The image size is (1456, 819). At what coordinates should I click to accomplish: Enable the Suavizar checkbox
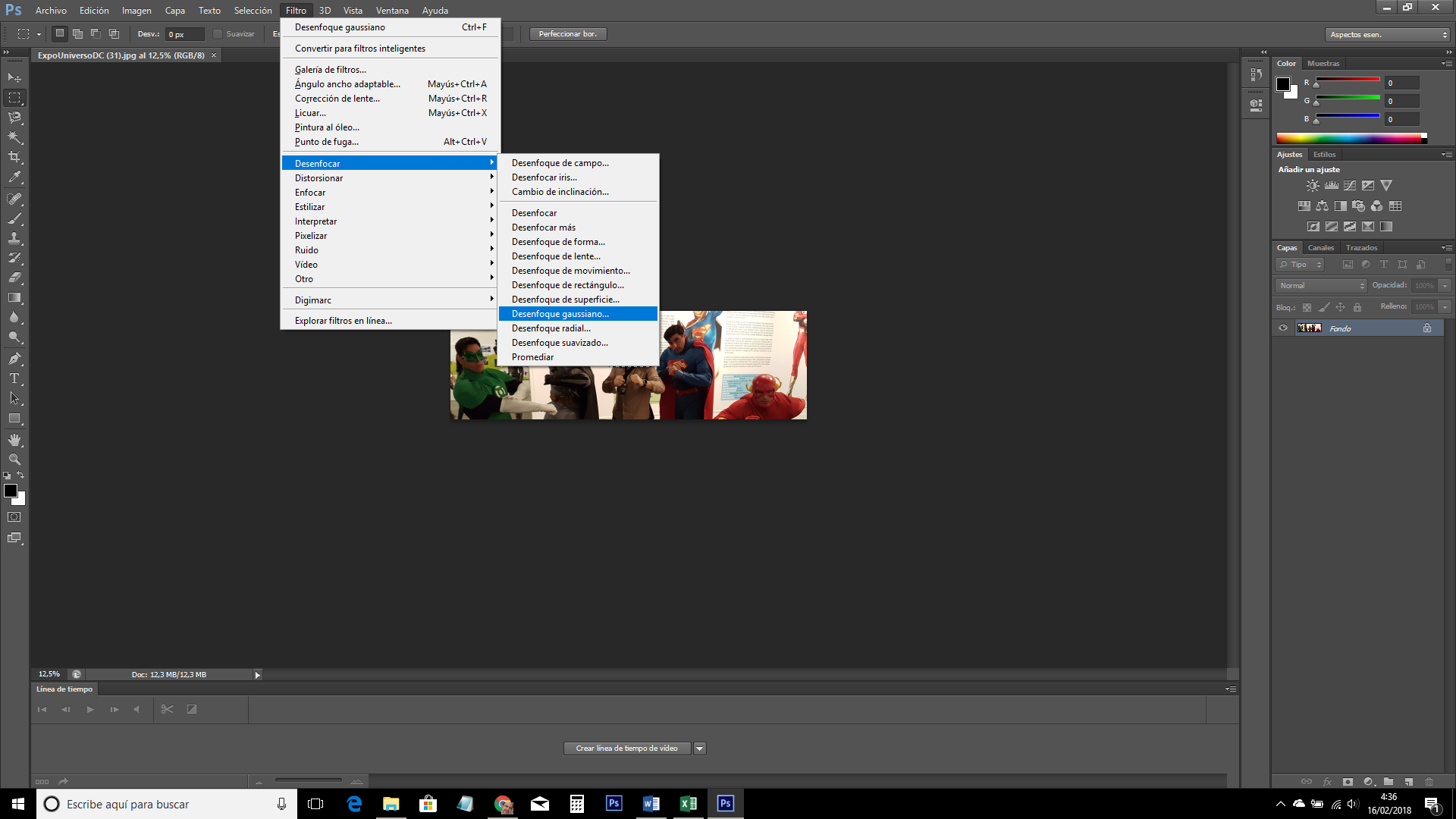[218, 34]
